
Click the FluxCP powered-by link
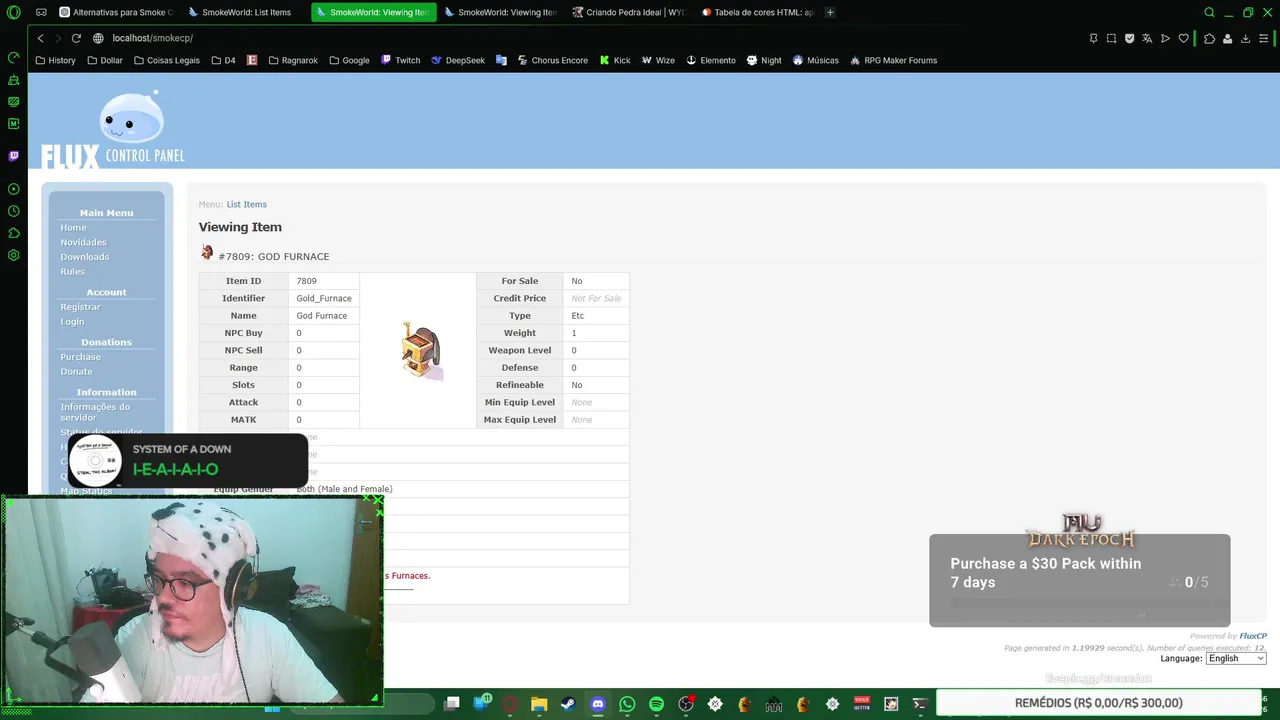[1253, 636]
